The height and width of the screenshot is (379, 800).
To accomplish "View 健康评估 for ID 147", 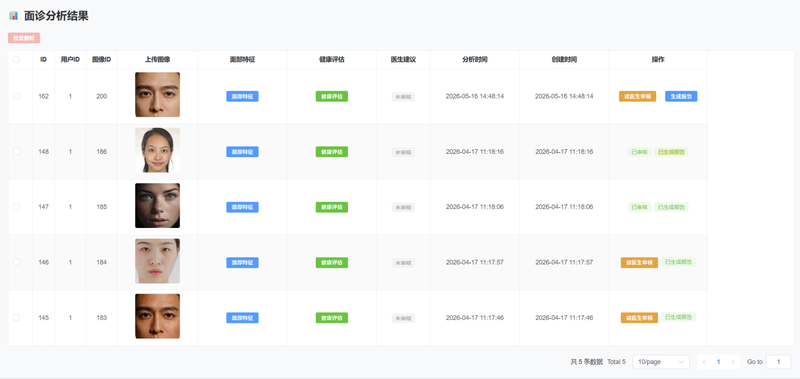I will (332, 207).
